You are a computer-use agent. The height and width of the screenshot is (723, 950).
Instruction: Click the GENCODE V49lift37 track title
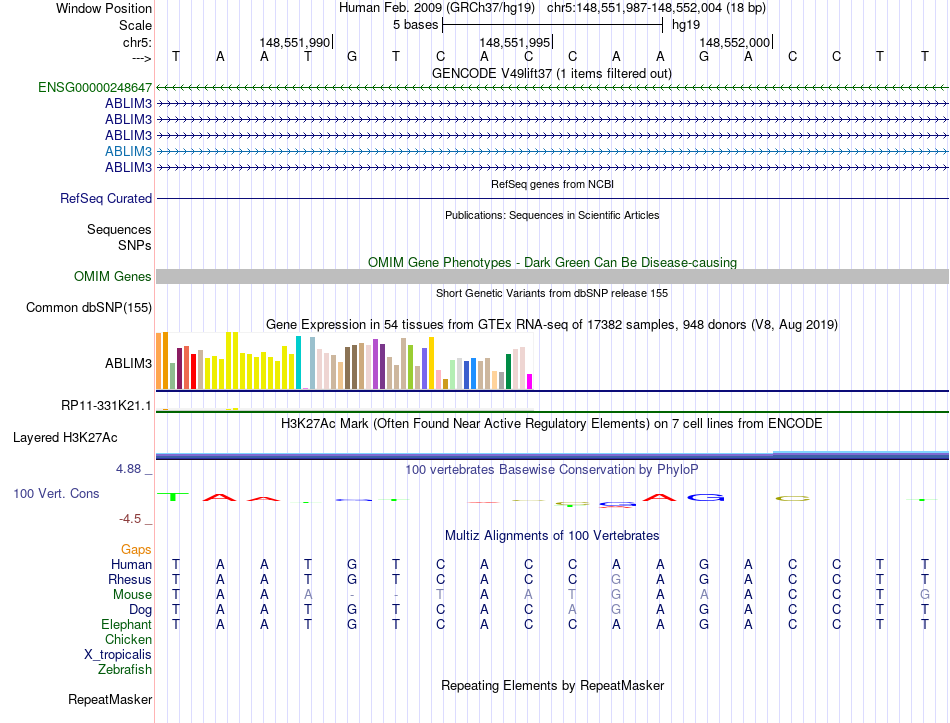tap(552, 74)
